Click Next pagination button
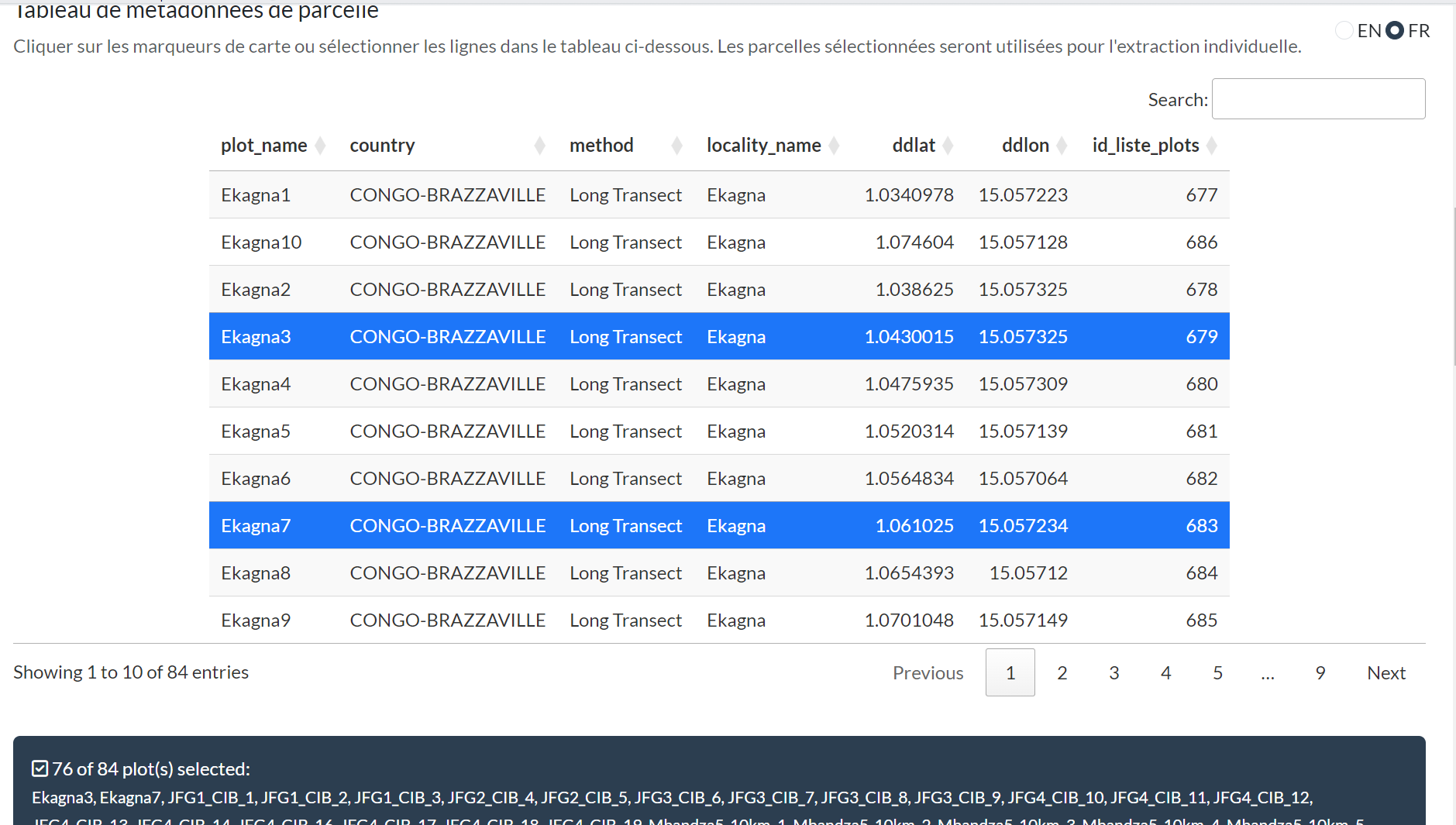This screenshot has width=1456, height=825. 1385,672
